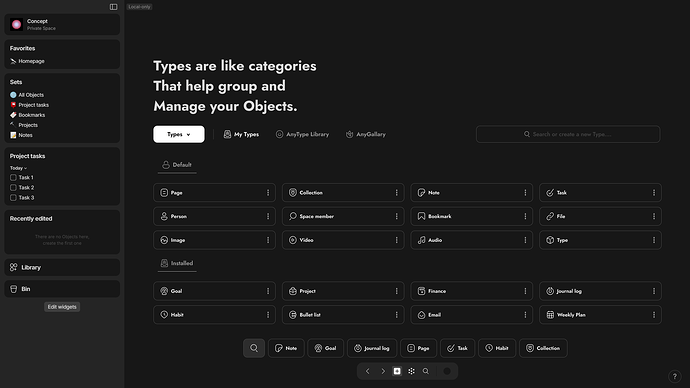The width and height of the screenshot is (690, 388).
Task: Click the Project type icon
Action: pyautogui.click(x=293, y=291)
